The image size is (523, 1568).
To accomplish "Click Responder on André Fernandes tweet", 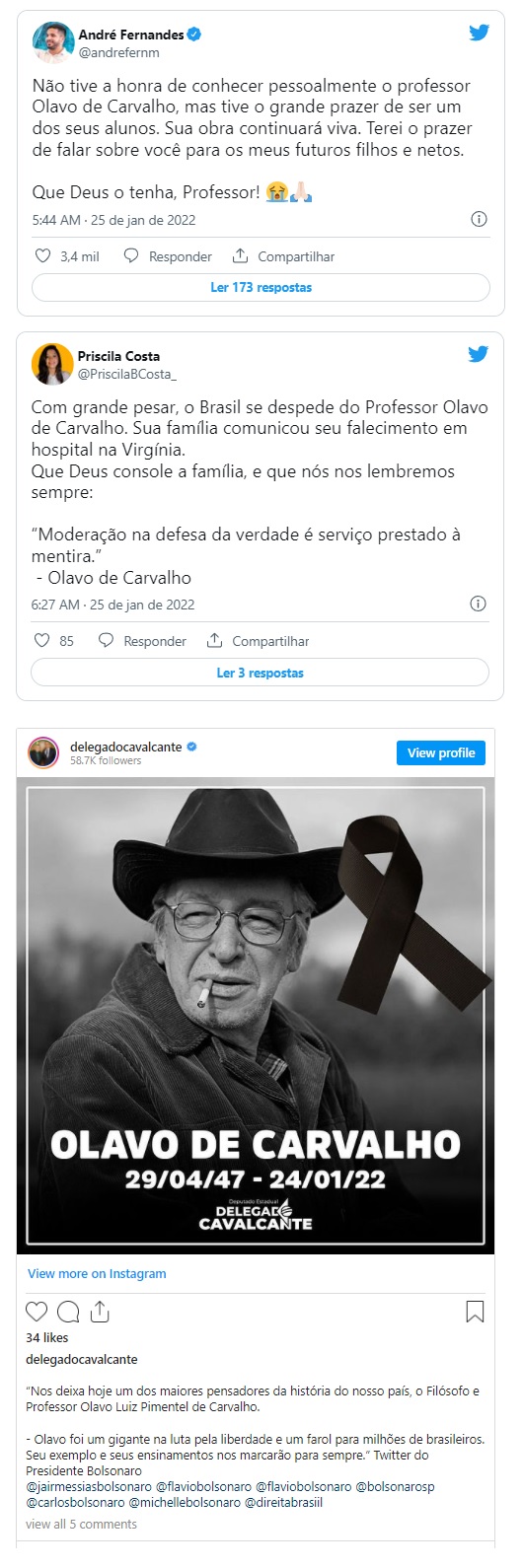I will 168,256.
